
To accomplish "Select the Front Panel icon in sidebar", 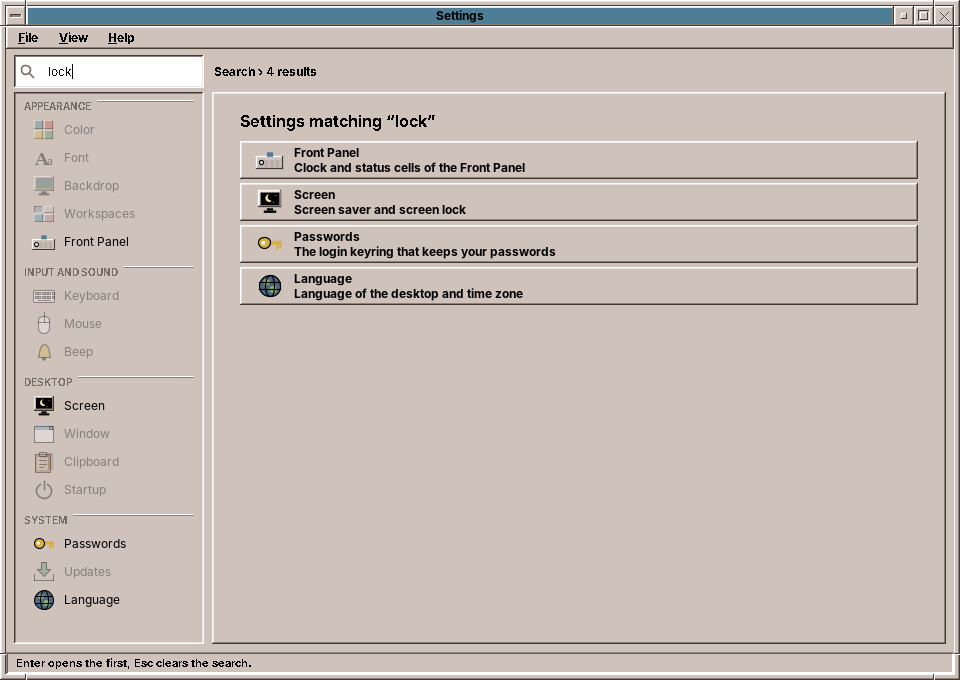I will (x=44, y=242).
